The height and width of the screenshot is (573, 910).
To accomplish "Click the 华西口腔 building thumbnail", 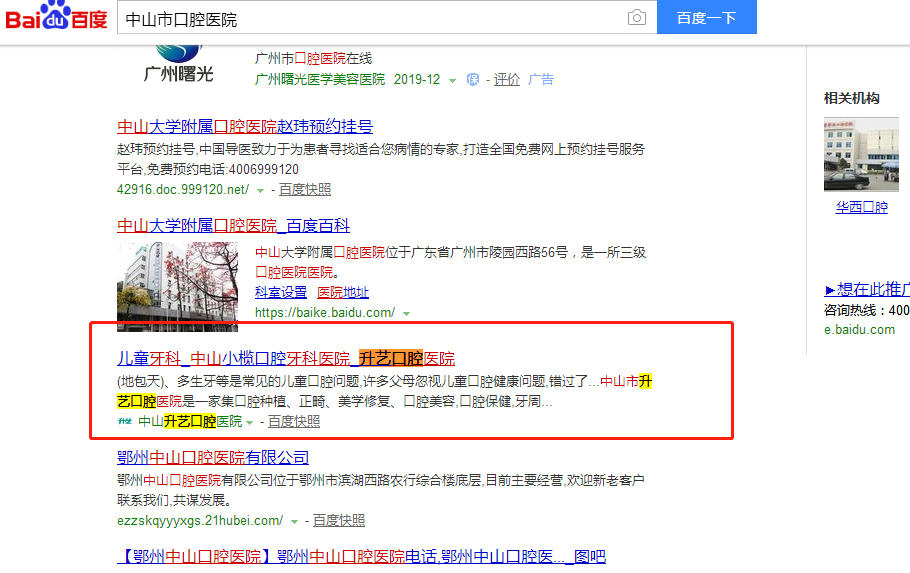I will pos(861,154).
